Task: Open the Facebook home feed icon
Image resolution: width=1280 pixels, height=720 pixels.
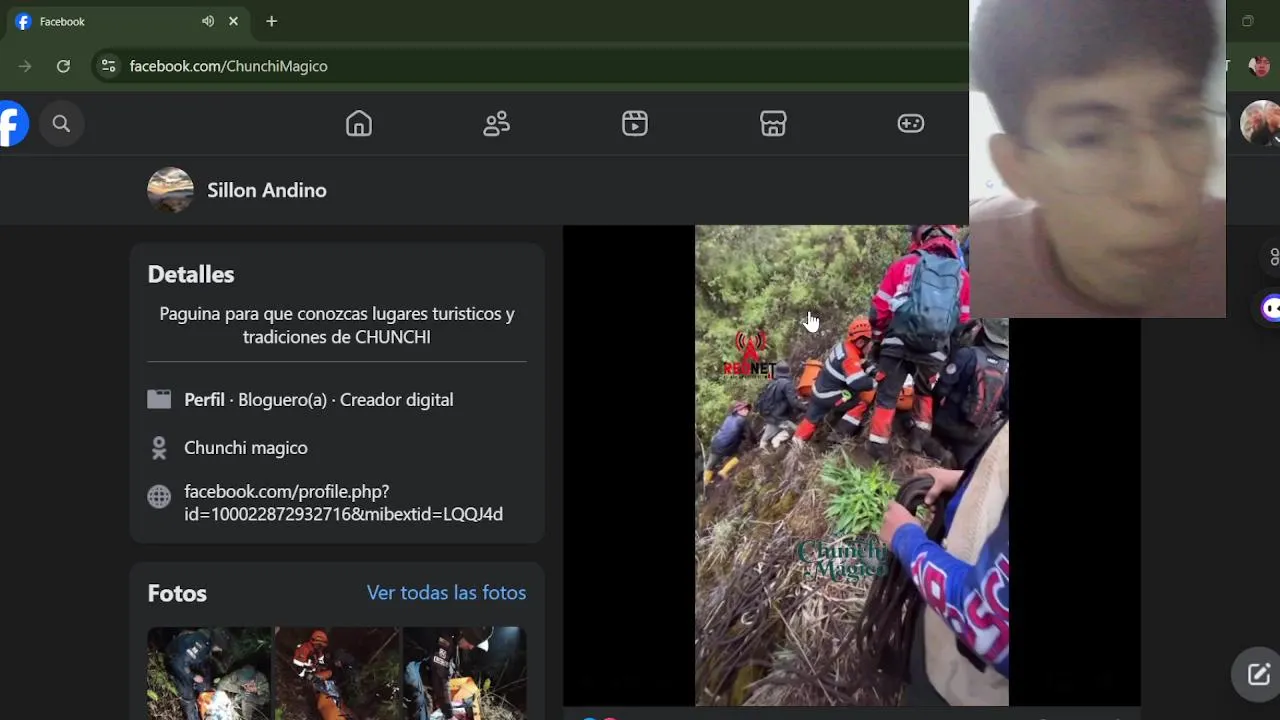Action: [359, 123]
